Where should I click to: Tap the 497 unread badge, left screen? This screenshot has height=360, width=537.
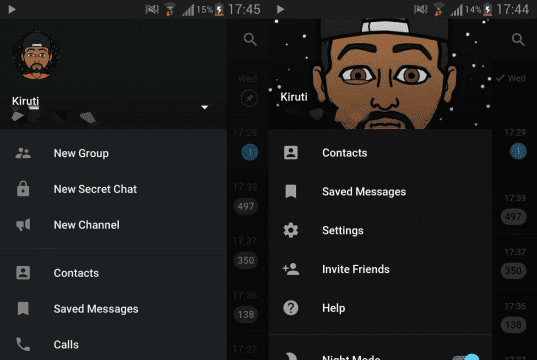246,207
